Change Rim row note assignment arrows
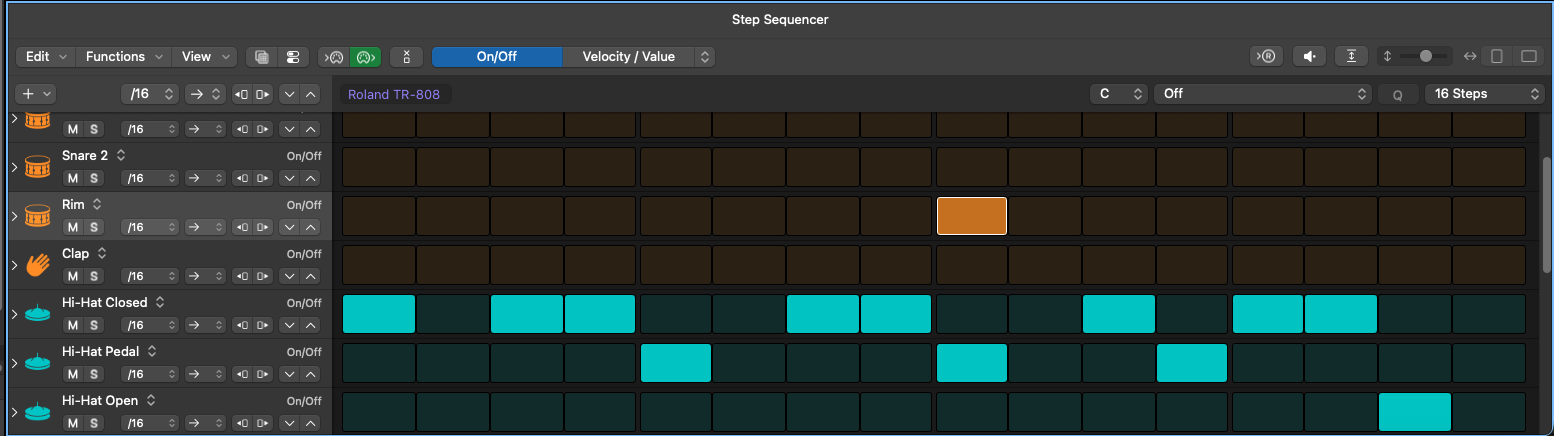The width and height of the screenshot is (1554, 436). pos(97,204)
